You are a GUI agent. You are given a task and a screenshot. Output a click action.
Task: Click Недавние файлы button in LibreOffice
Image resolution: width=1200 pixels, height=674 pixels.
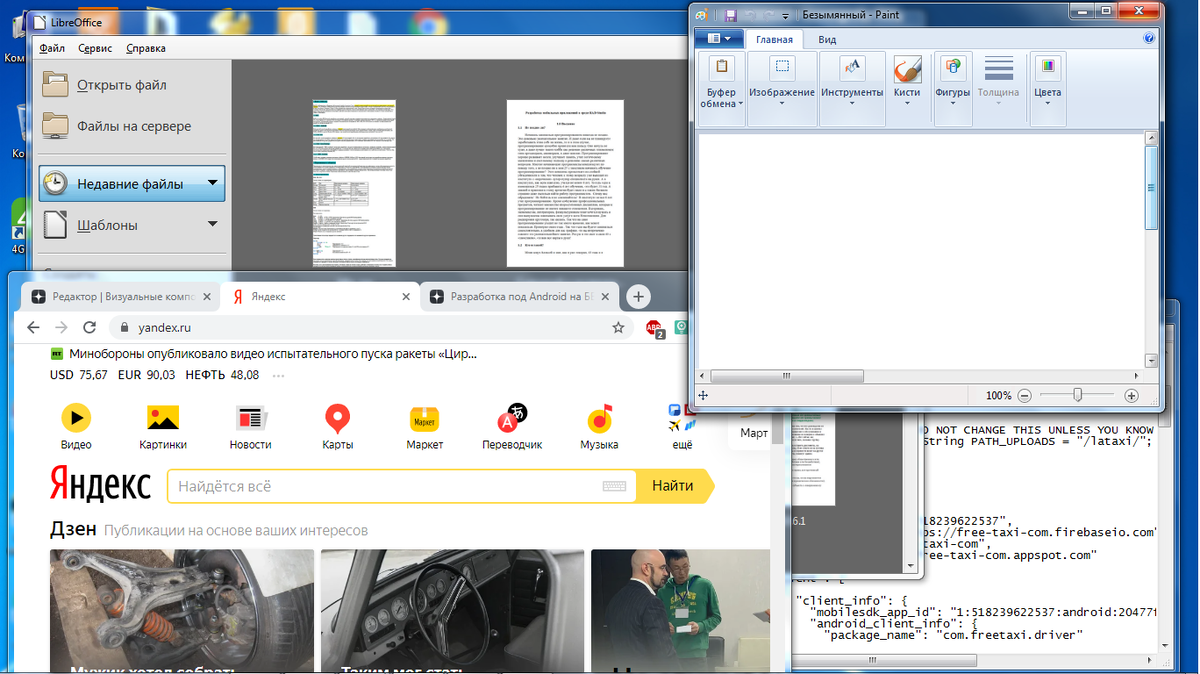(x=132, y=184)
